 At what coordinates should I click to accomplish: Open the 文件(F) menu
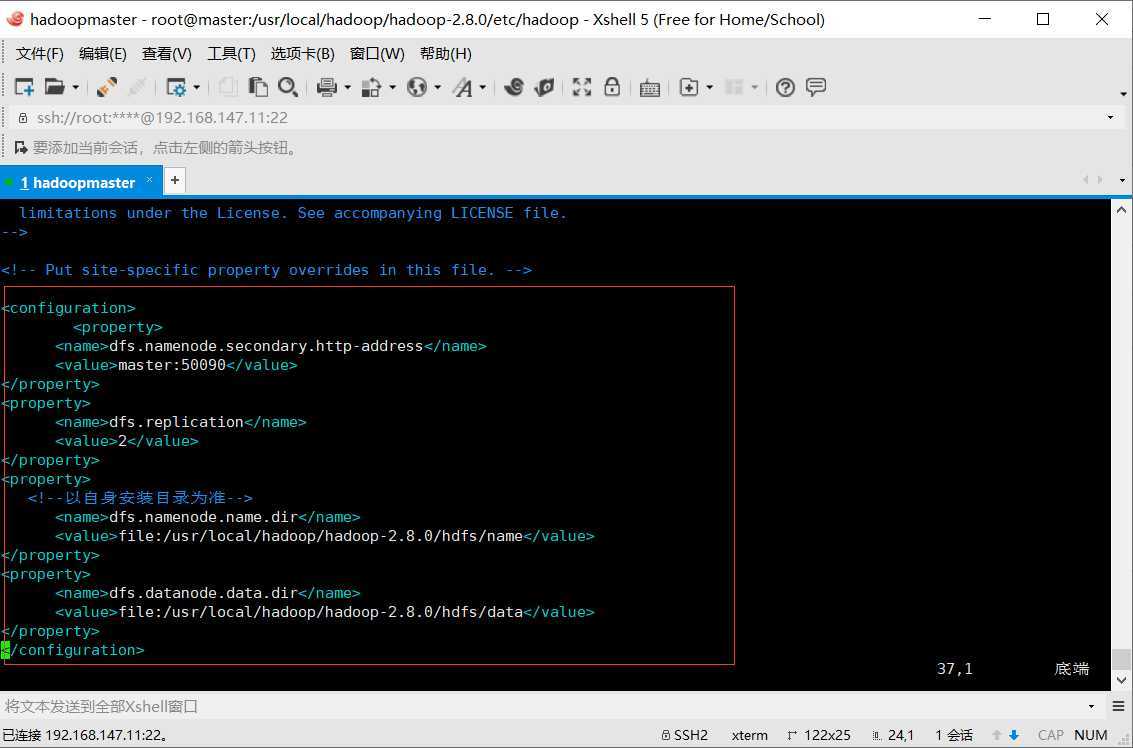(x=40, y=53)
